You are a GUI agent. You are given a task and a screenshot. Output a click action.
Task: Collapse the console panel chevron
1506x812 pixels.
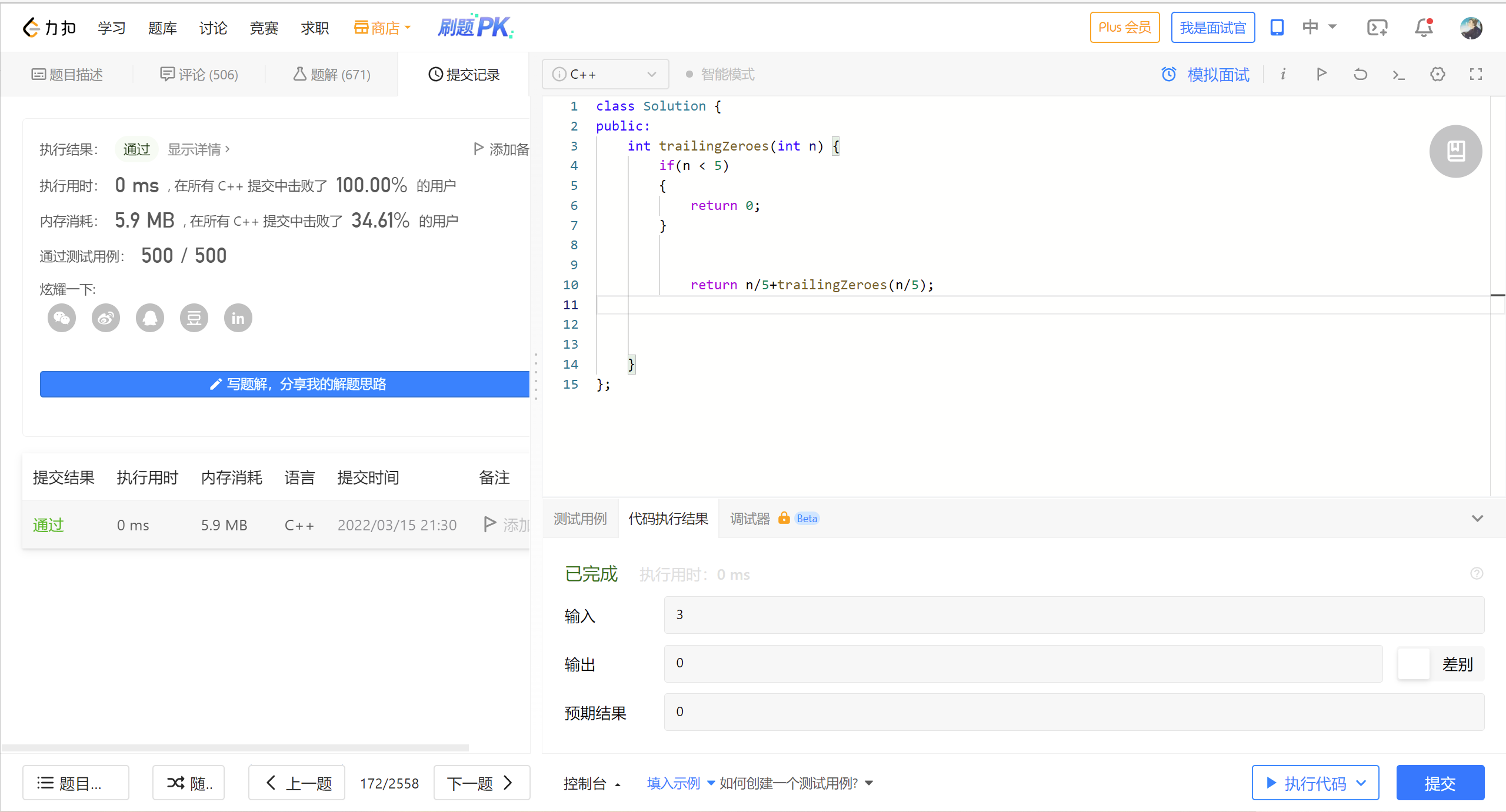[x=1477, y=518]
